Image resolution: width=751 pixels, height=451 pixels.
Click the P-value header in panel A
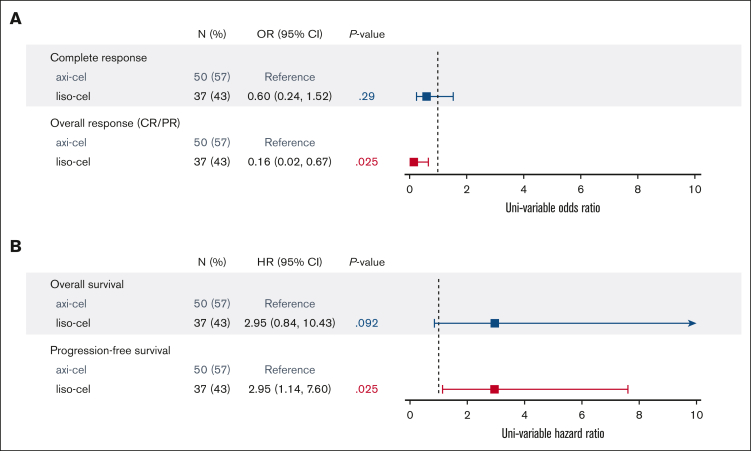tap(367, 34)
